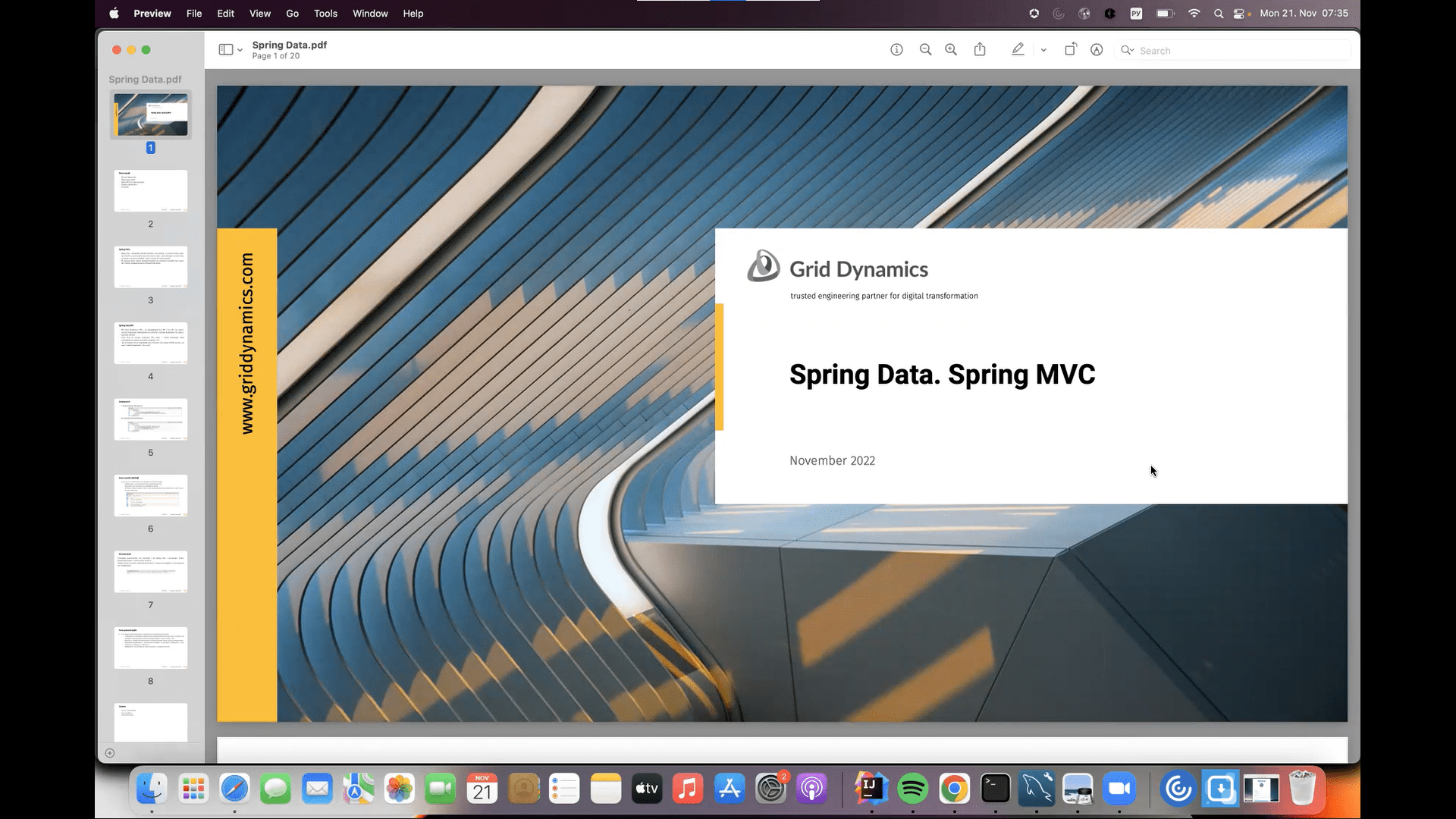Open the sidebar view options chevron

(240, 50)
